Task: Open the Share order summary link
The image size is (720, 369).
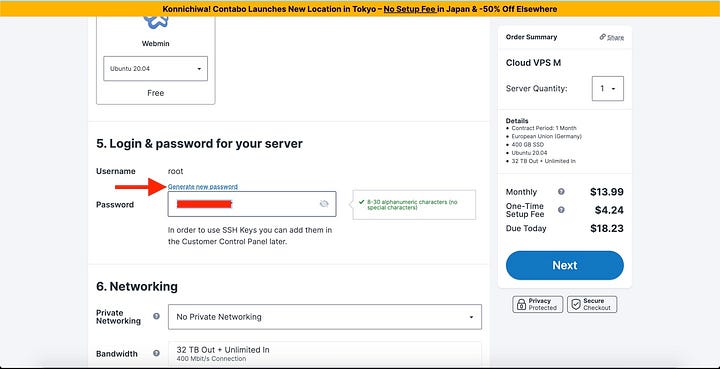Action: click(615, 37)
